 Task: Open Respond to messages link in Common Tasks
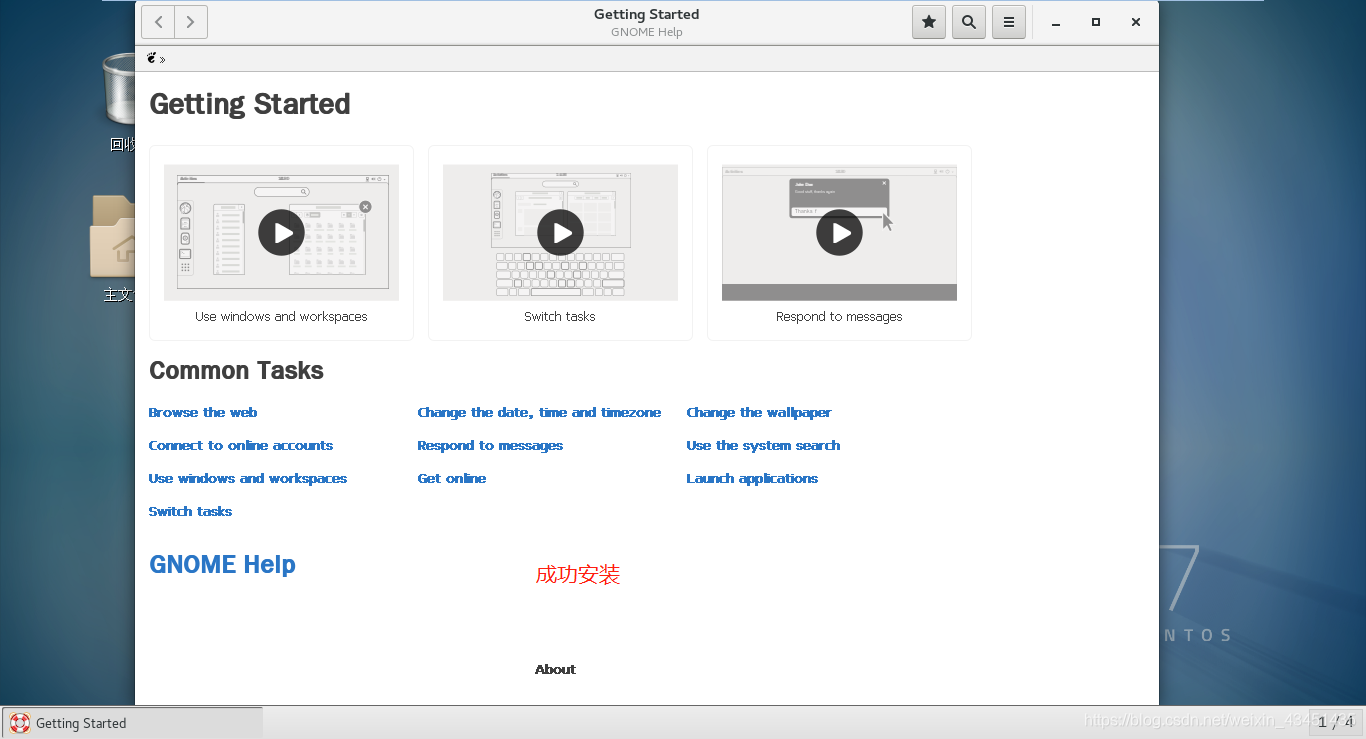point(490,445)
